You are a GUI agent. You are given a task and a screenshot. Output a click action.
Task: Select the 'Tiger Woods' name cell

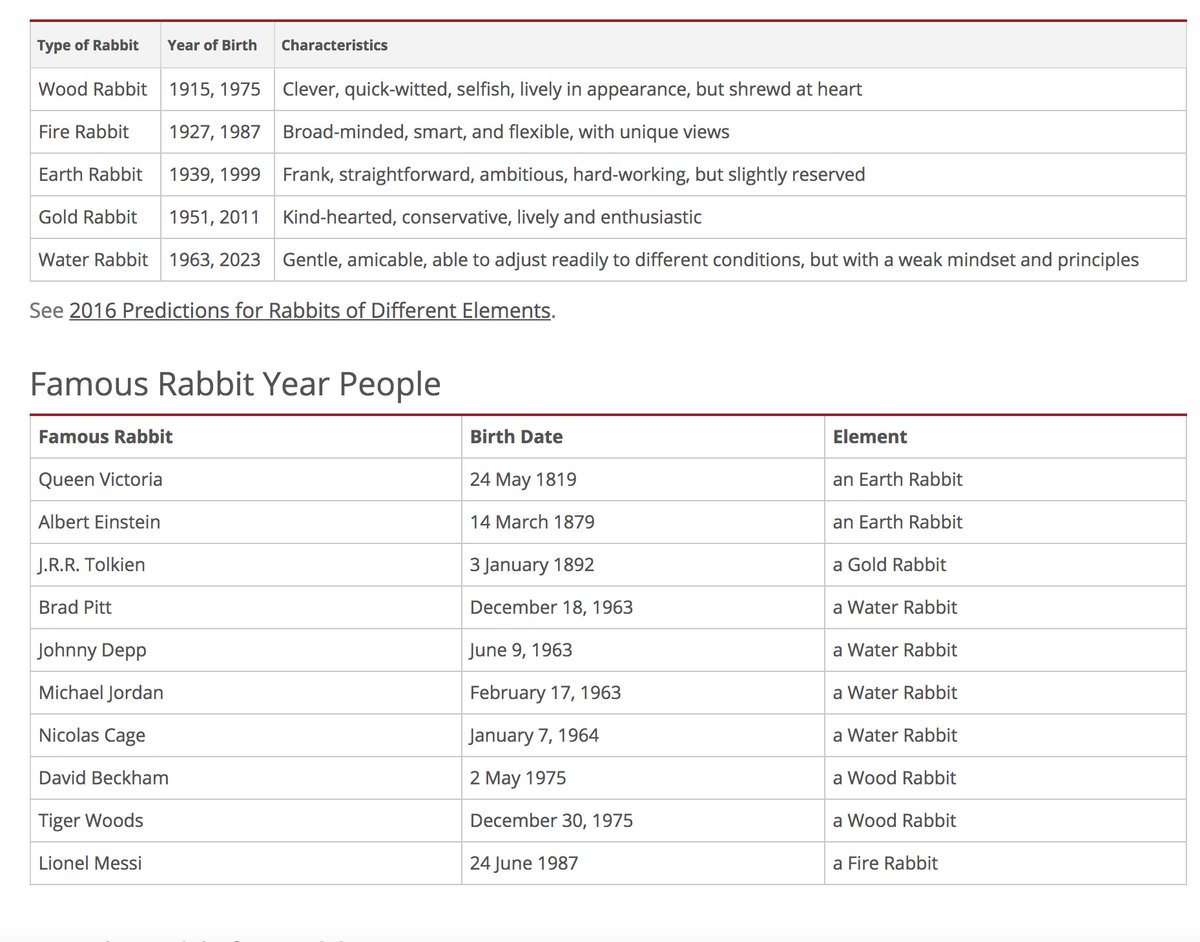click(245, 820)
